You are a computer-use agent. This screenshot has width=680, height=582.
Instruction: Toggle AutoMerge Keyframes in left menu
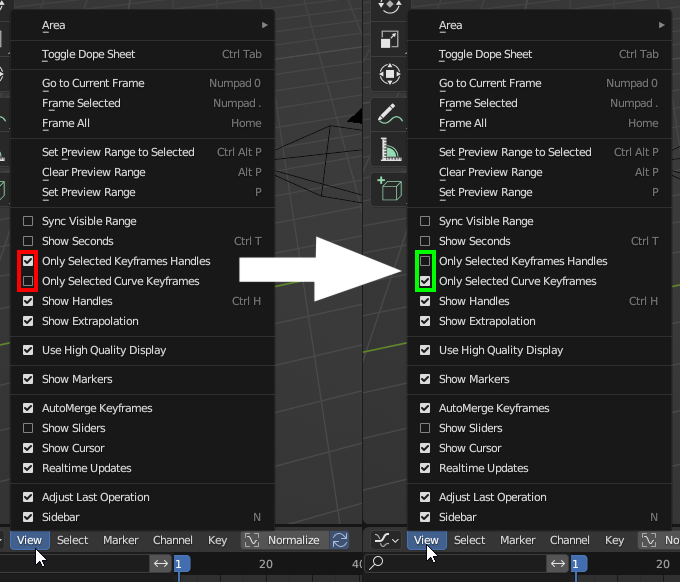click(x=28, y=408)
